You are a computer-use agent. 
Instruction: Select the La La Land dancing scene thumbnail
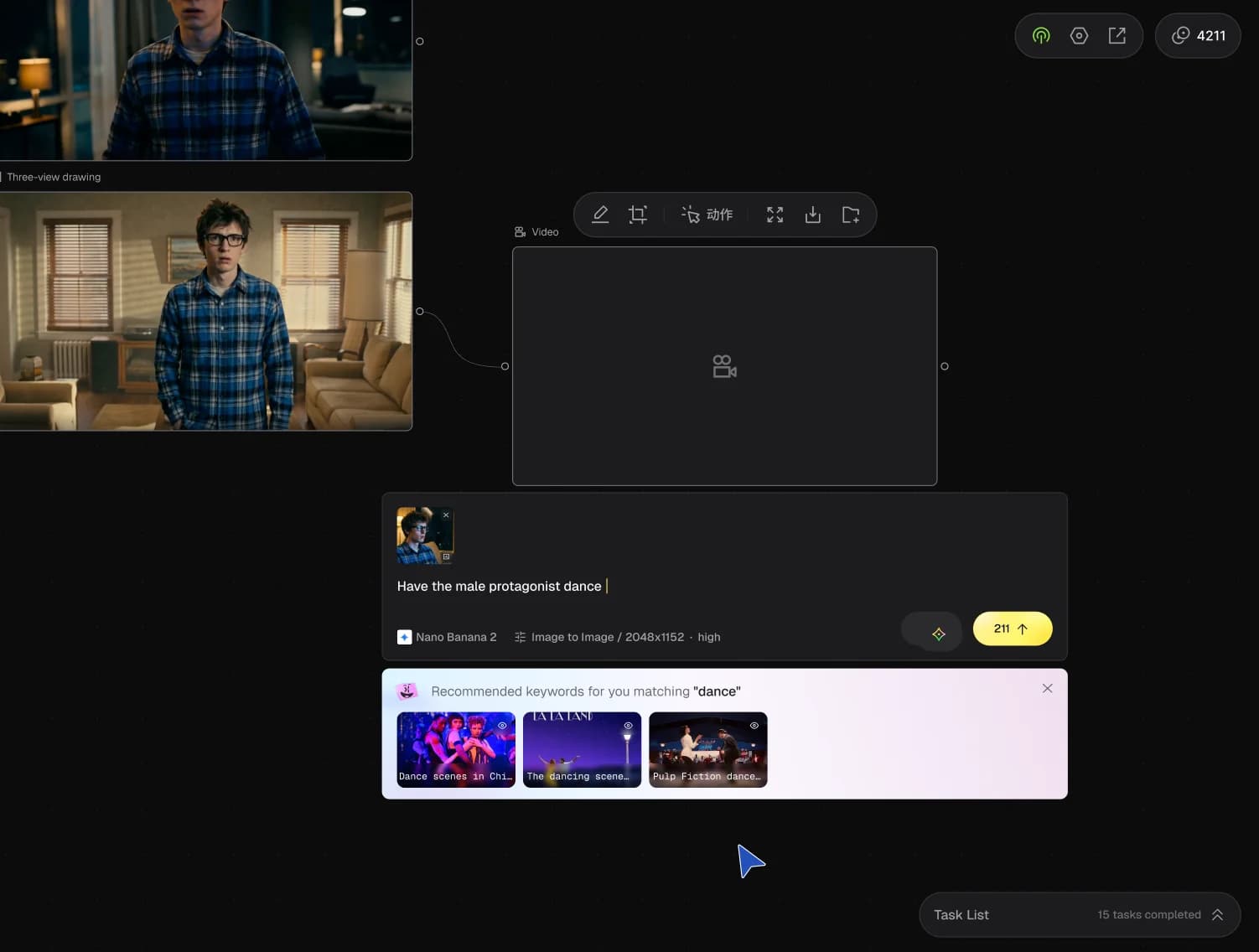point(582,749)
